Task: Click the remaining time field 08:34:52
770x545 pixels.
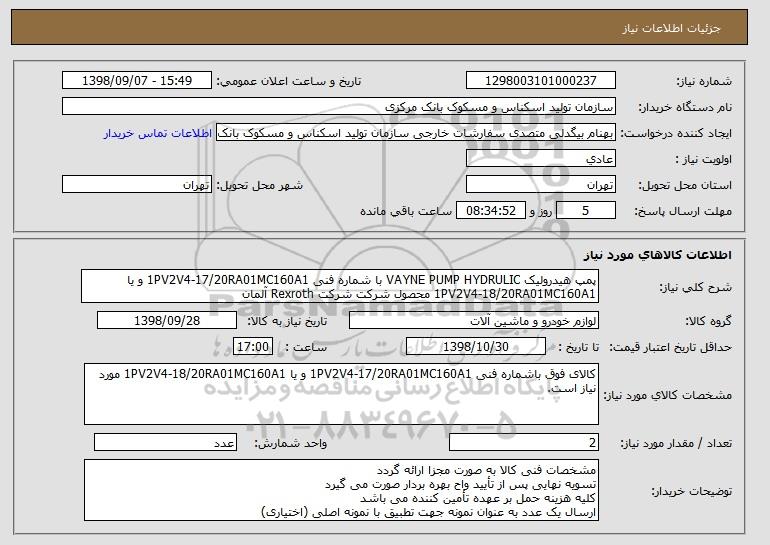Action: tap(491, 211)
